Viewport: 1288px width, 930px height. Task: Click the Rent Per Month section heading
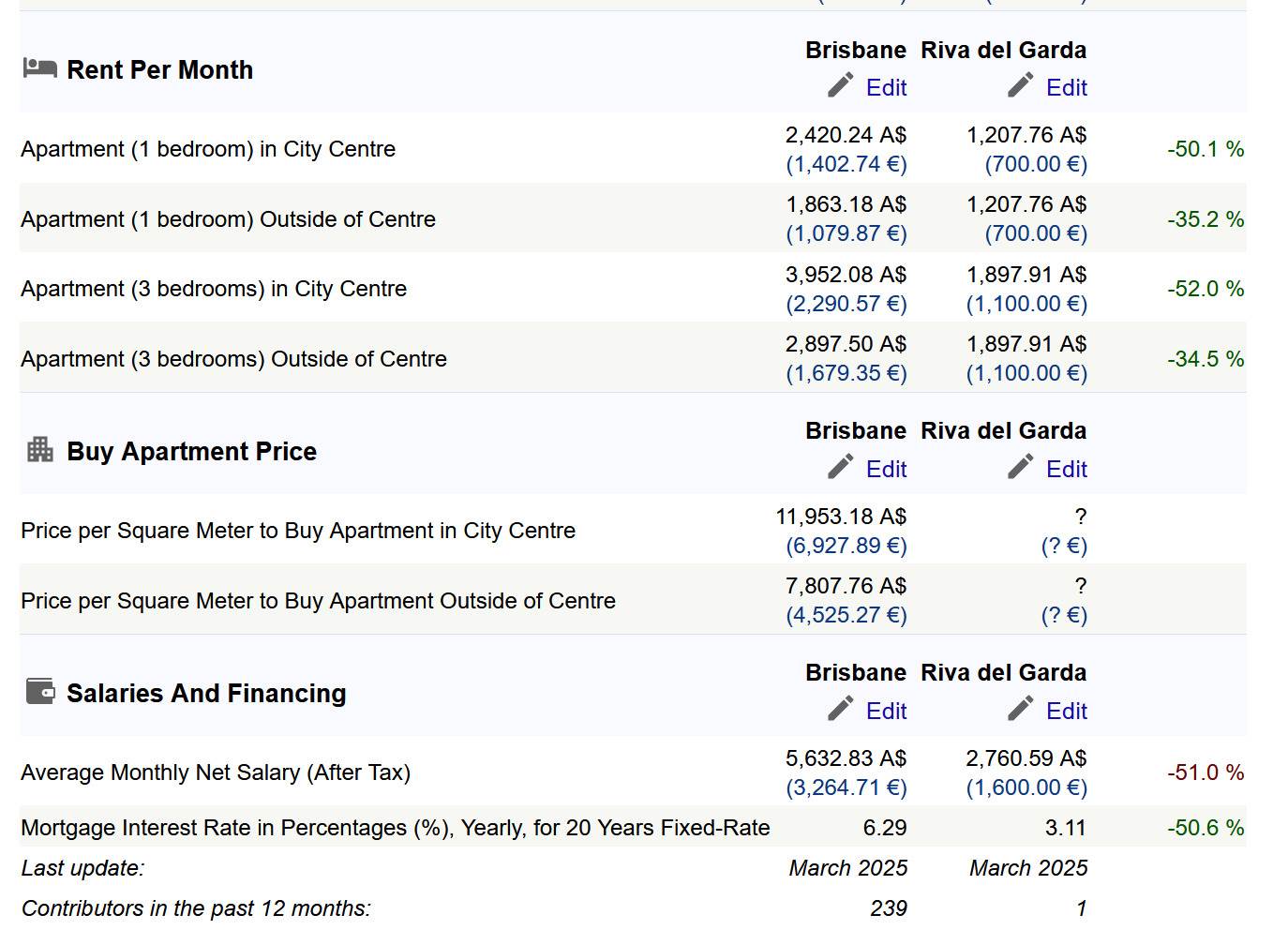pos(159,70)
